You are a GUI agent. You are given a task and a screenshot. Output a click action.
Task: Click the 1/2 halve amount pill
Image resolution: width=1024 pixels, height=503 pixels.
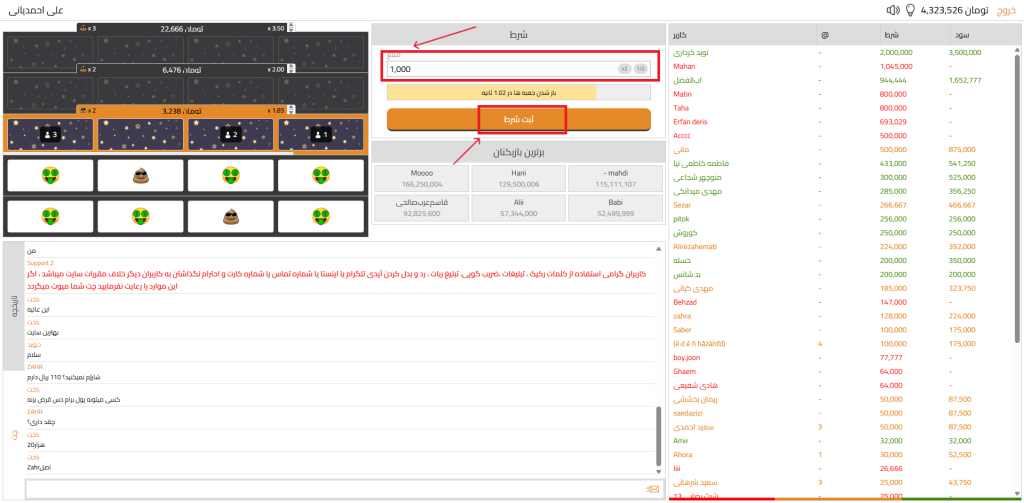(x=640, y=69)
